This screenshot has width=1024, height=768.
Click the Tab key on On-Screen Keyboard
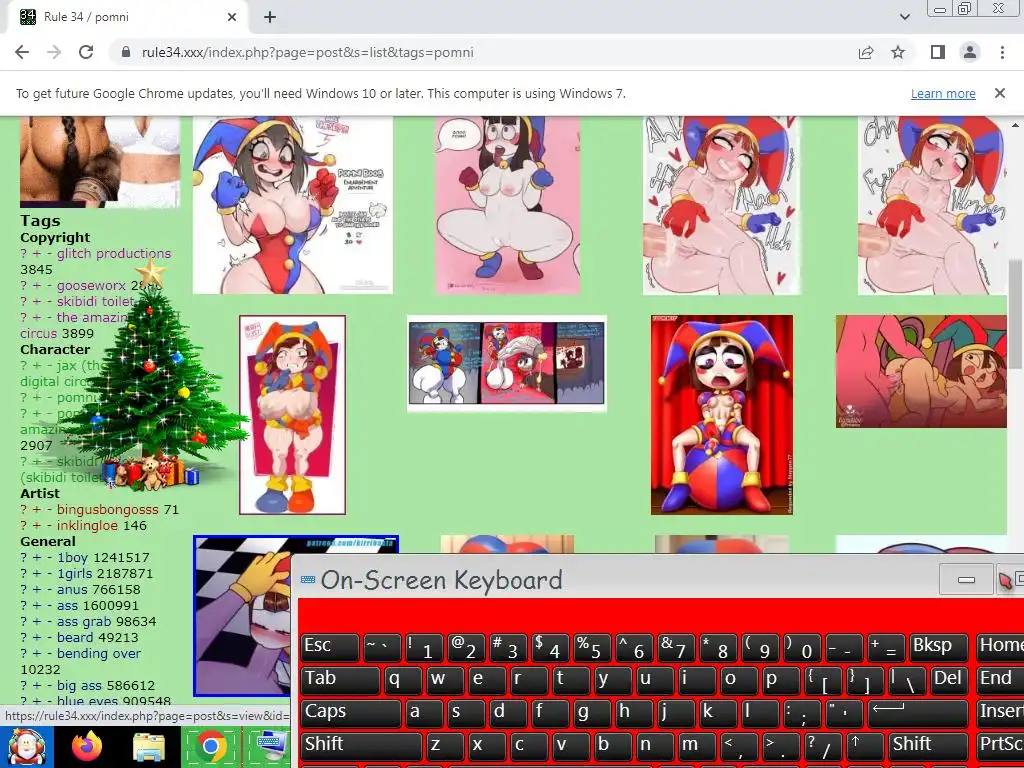[x=340, y=679]
